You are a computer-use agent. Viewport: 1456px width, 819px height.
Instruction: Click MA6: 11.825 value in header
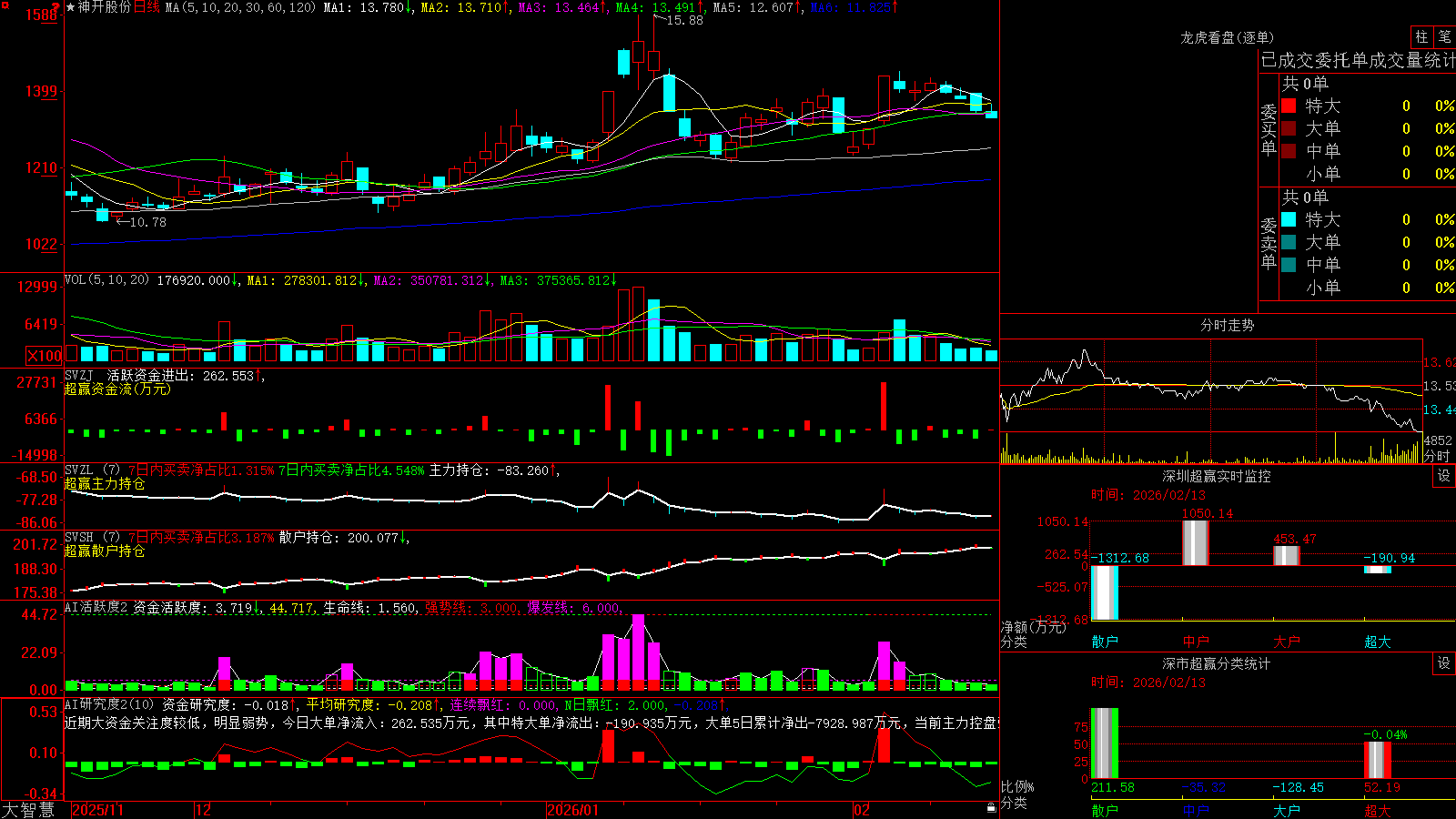pyautogui.click(x=854, y=7)
